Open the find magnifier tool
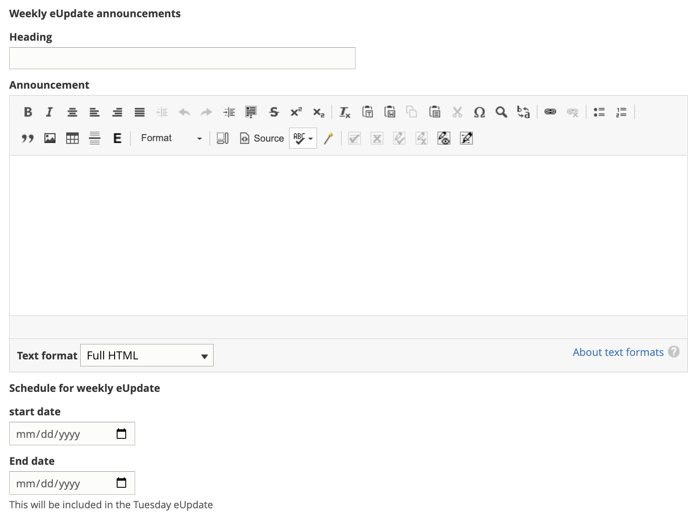 click(x=501, y=112)
